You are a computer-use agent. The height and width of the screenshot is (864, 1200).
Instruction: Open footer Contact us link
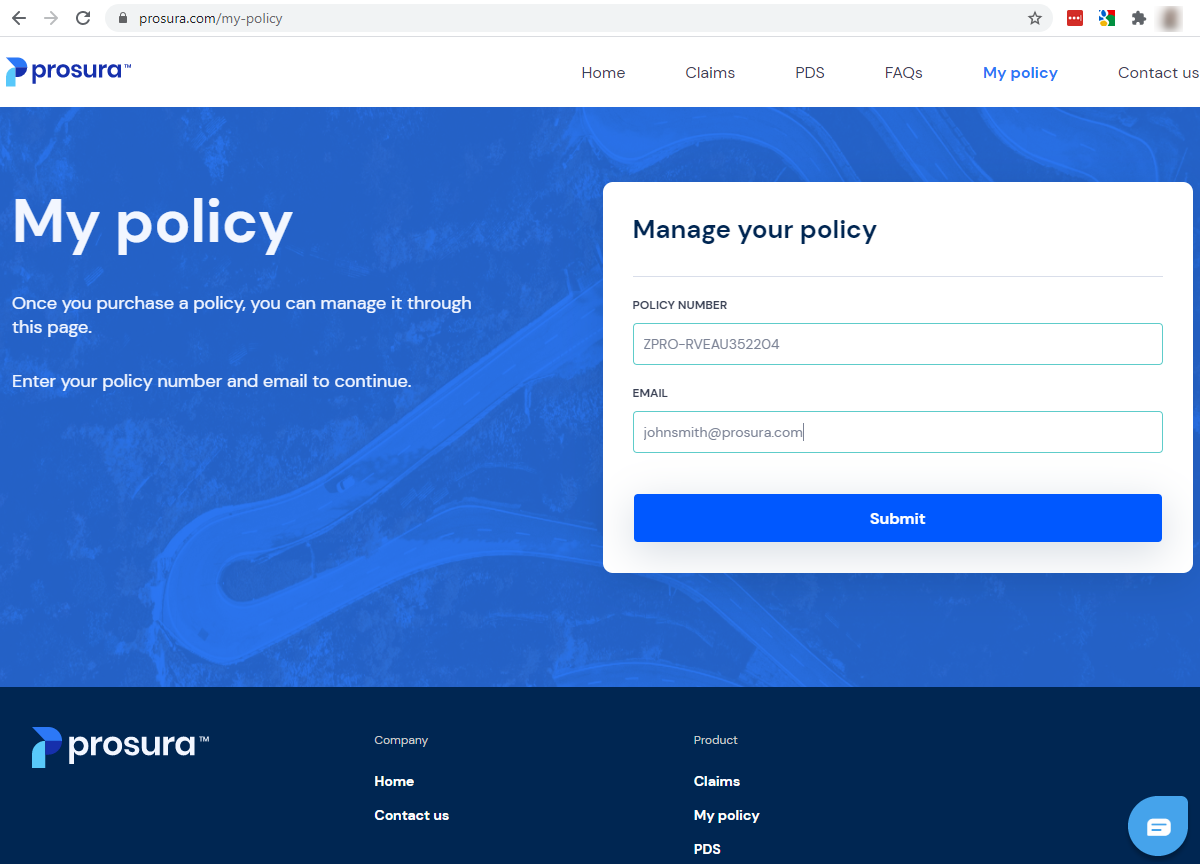tap(412, 815)
